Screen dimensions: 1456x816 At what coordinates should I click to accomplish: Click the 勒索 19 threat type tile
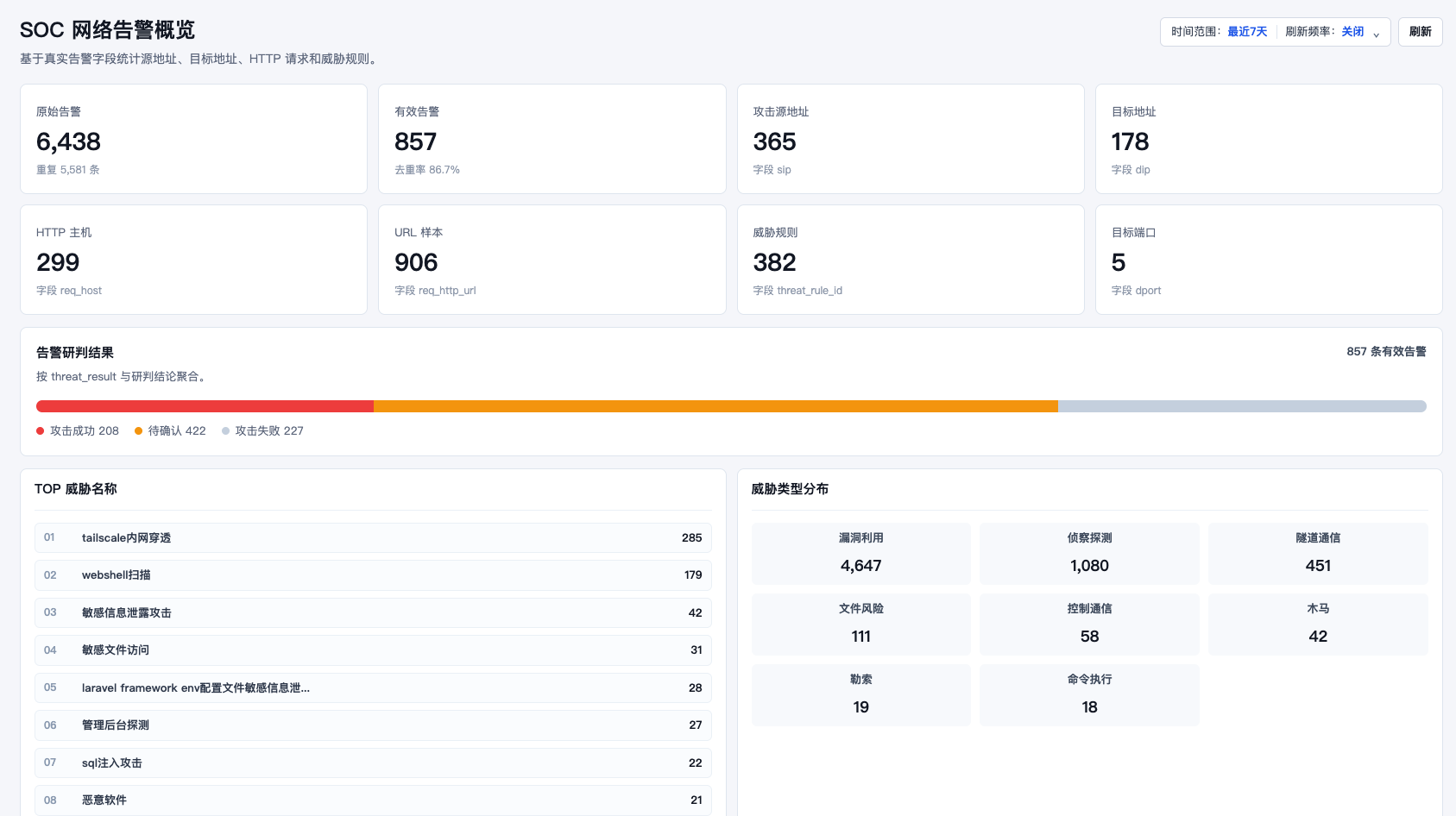[861, 695]
